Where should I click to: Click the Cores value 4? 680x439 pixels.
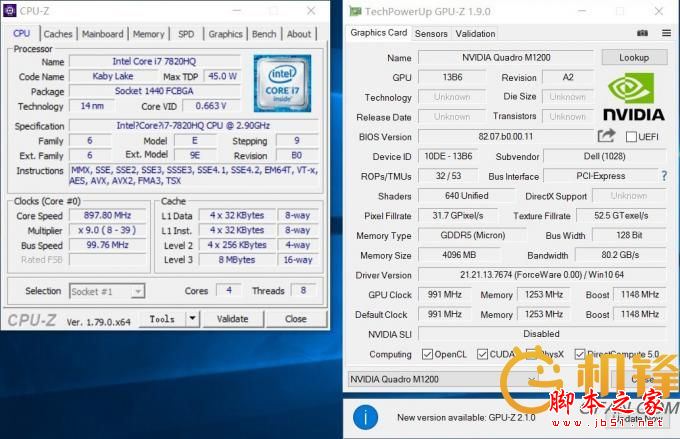pyautogui.click(x=229, y=290)
